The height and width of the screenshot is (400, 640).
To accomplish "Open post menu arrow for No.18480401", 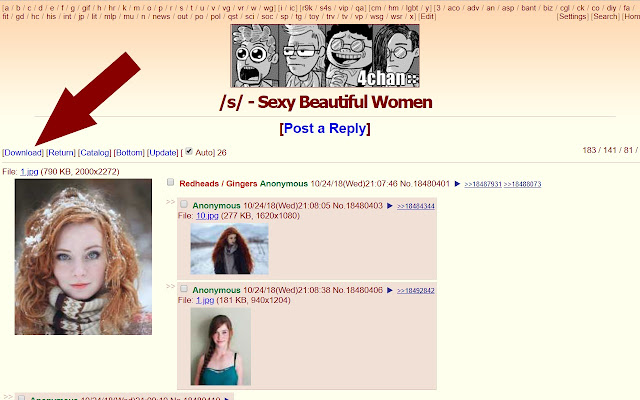I will [457, 184].
